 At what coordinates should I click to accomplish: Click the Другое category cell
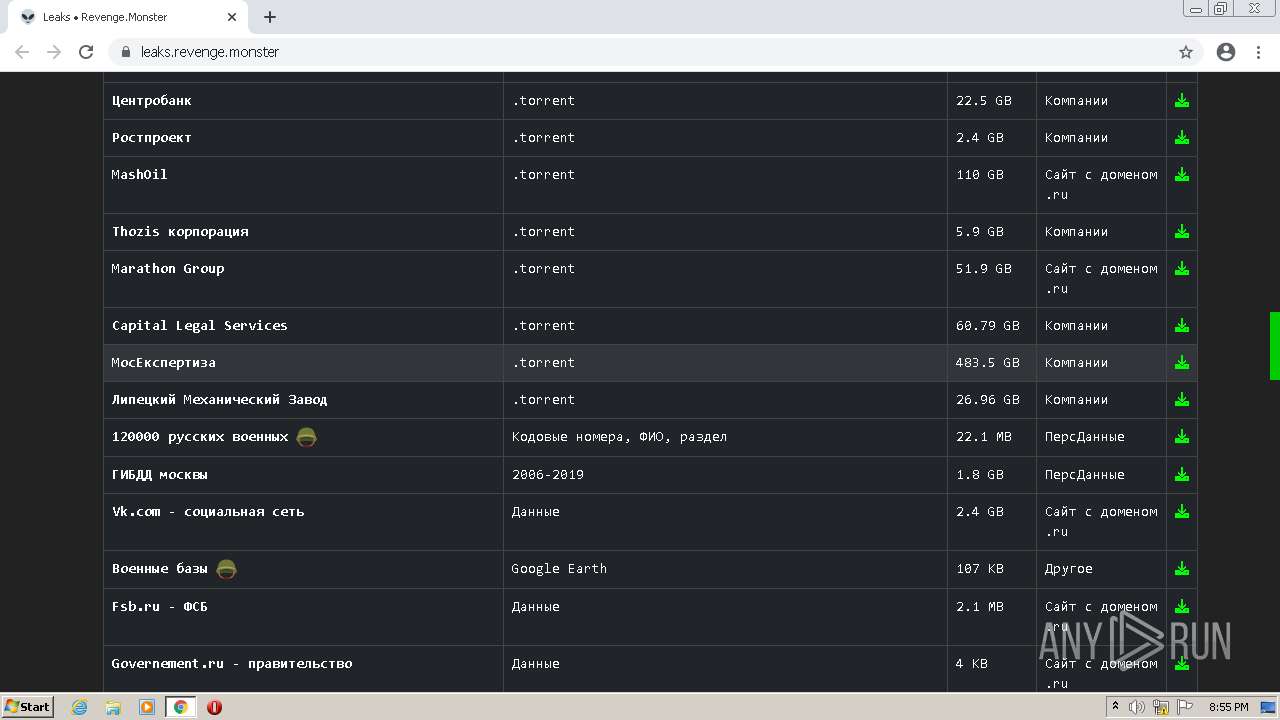(x=1101, y=569)
